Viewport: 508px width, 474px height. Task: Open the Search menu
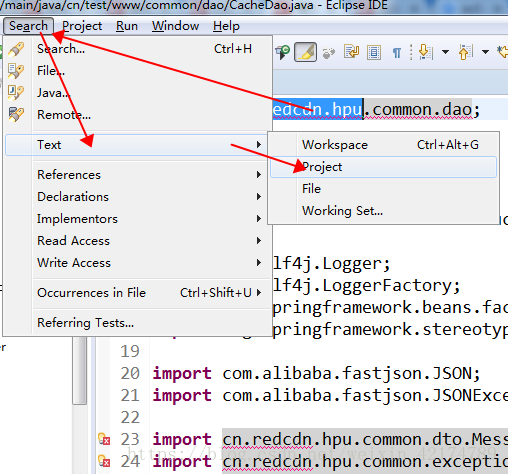coord(28,26)
